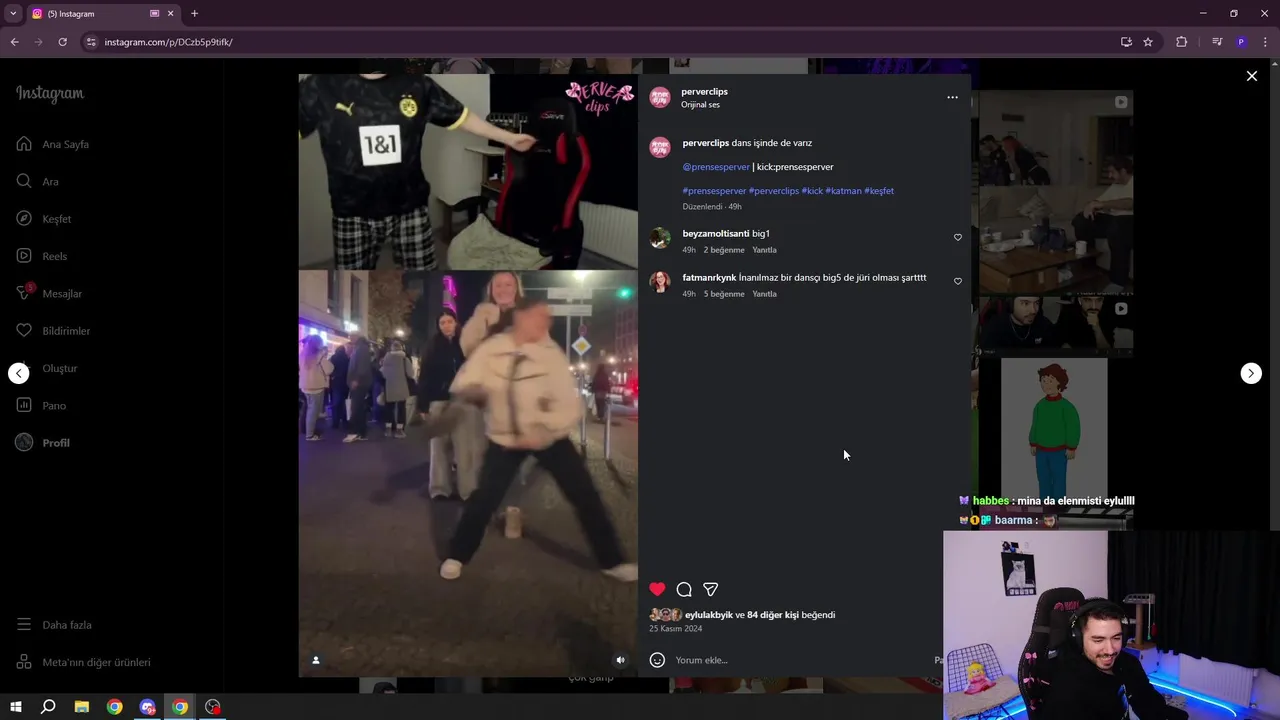
Task: Open the post's three-dot options menu
Action: tap(952, 97)
